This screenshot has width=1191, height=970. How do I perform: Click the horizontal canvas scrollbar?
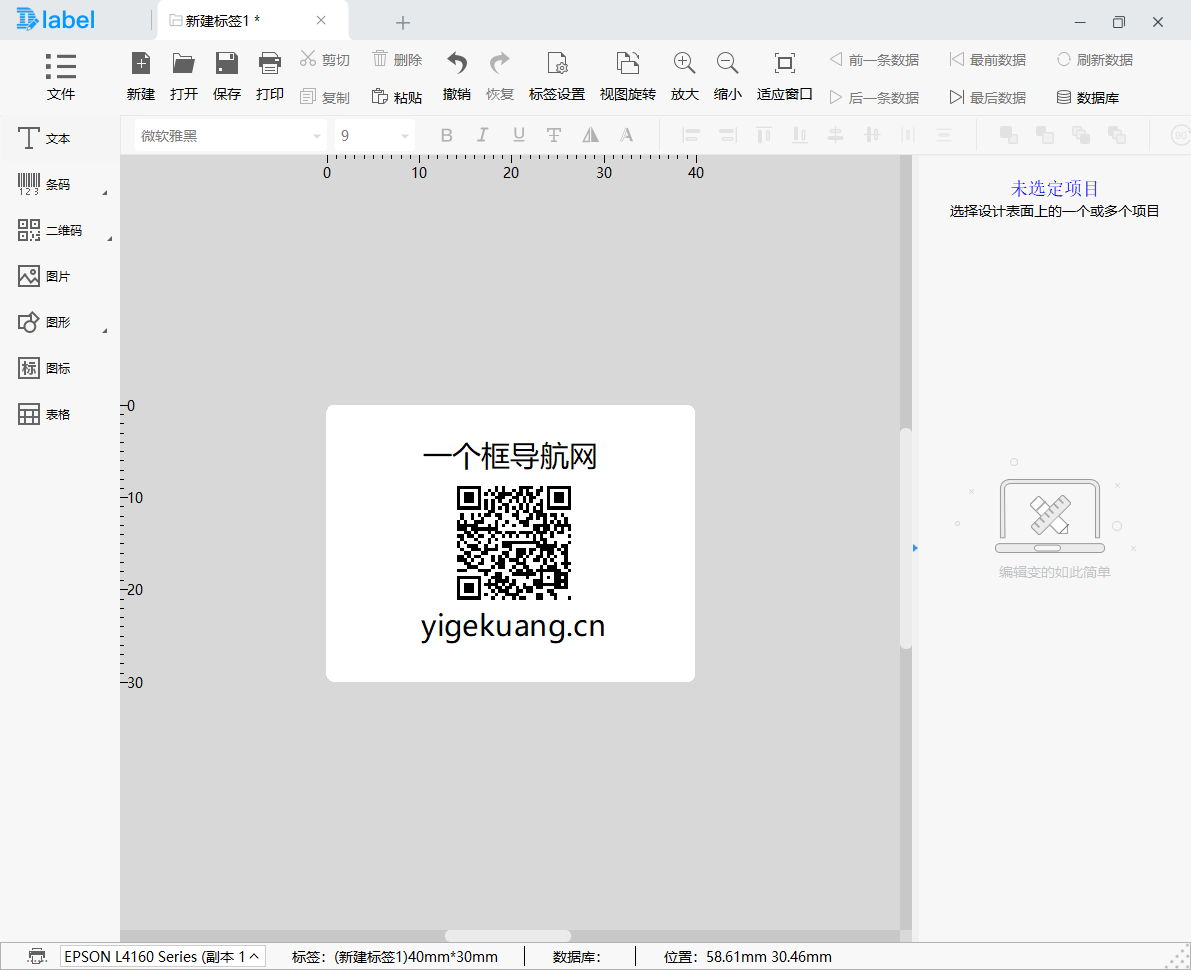(x=507, y=936)
